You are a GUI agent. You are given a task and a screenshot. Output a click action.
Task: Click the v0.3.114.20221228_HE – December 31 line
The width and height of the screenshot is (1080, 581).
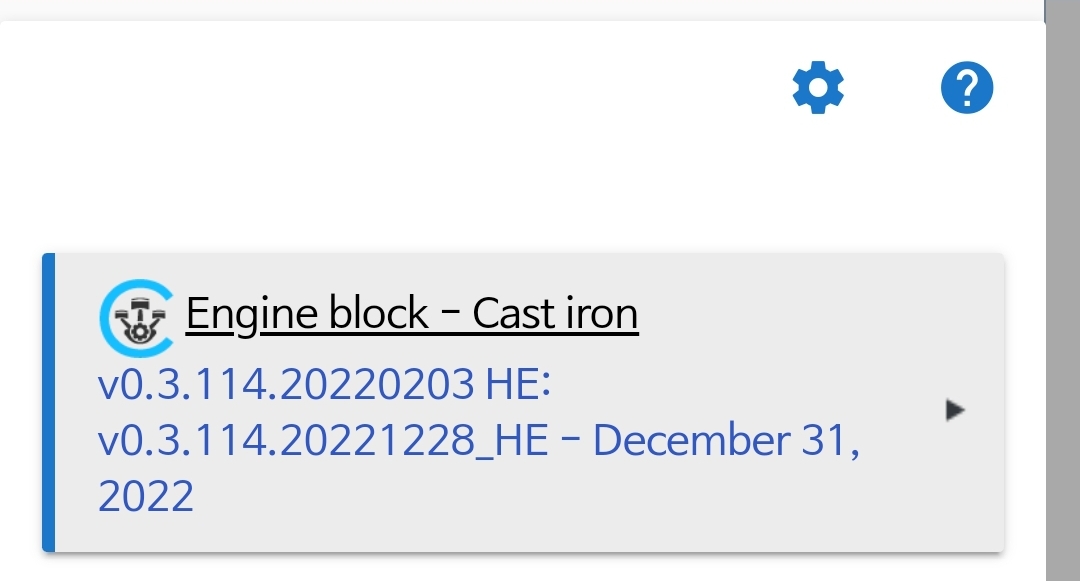[x=479, y=440]
